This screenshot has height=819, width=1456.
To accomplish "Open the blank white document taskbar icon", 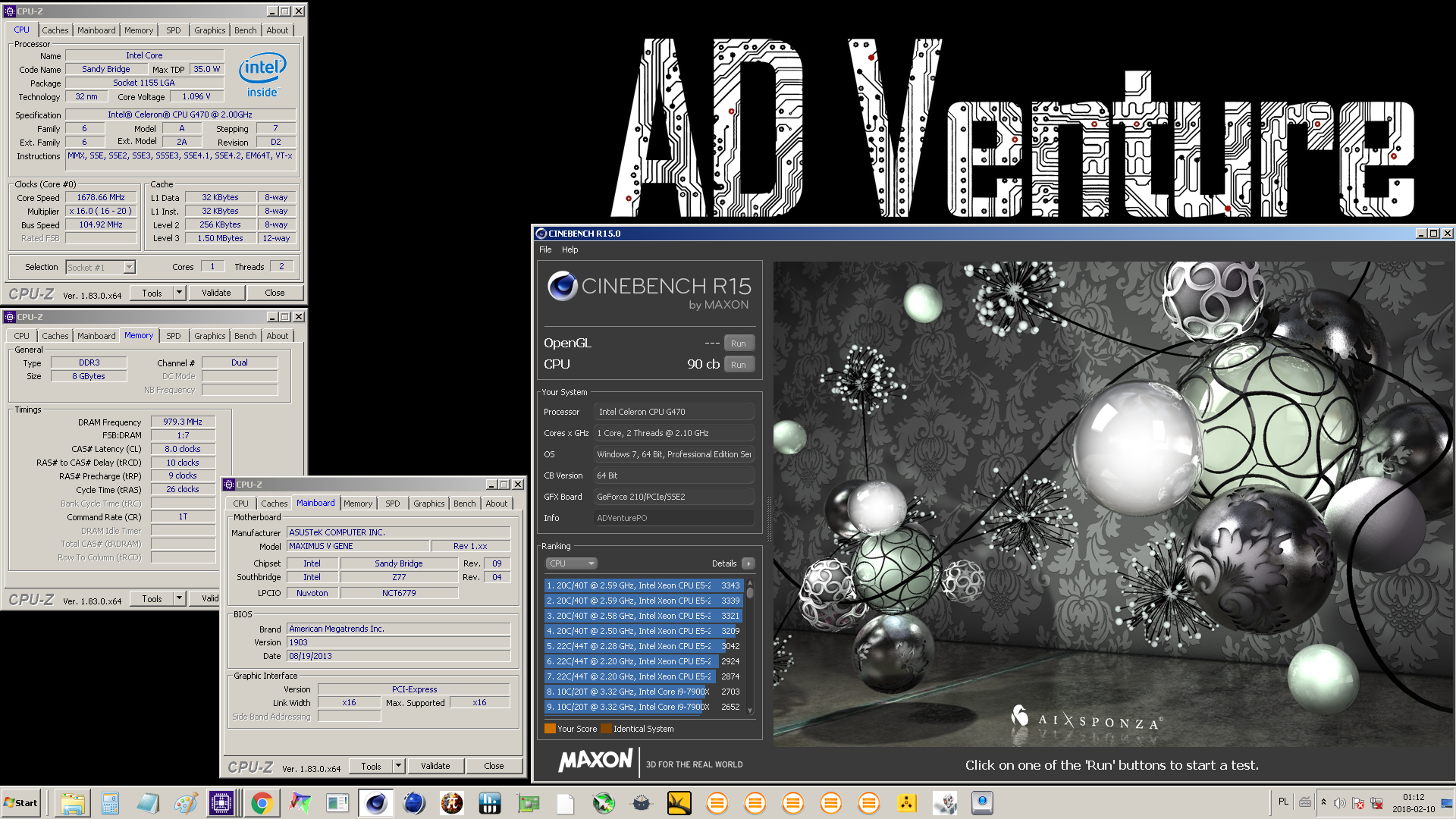I will pos(566,803).
